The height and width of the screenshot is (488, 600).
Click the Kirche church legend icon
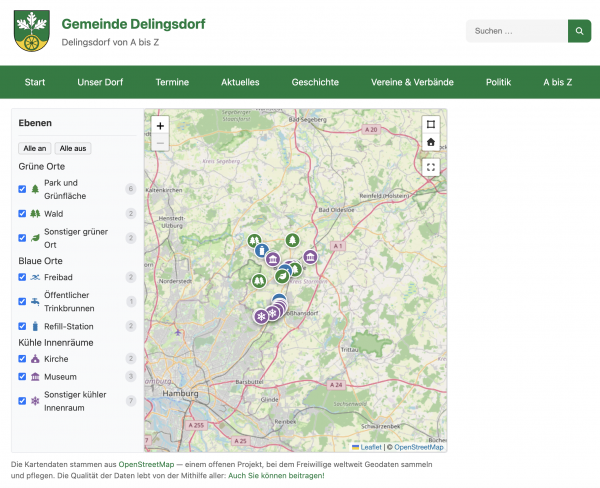tap(35, 359)
